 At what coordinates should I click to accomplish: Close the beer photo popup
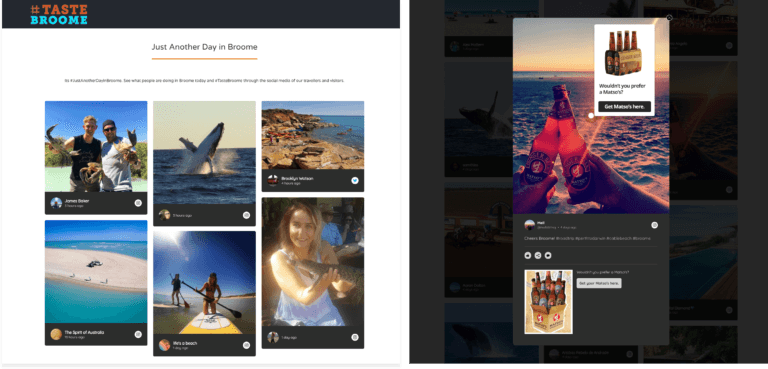(670, 18)
